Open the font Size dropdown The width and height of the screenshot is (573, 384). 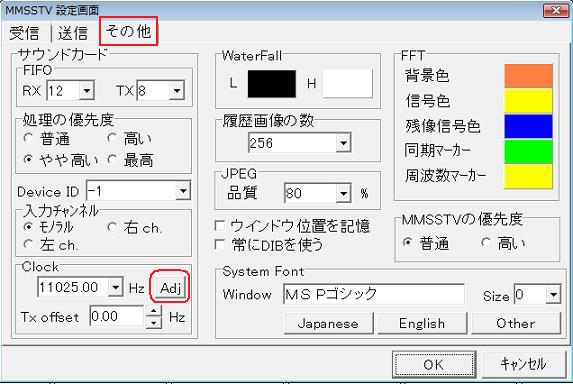(553, 294)
